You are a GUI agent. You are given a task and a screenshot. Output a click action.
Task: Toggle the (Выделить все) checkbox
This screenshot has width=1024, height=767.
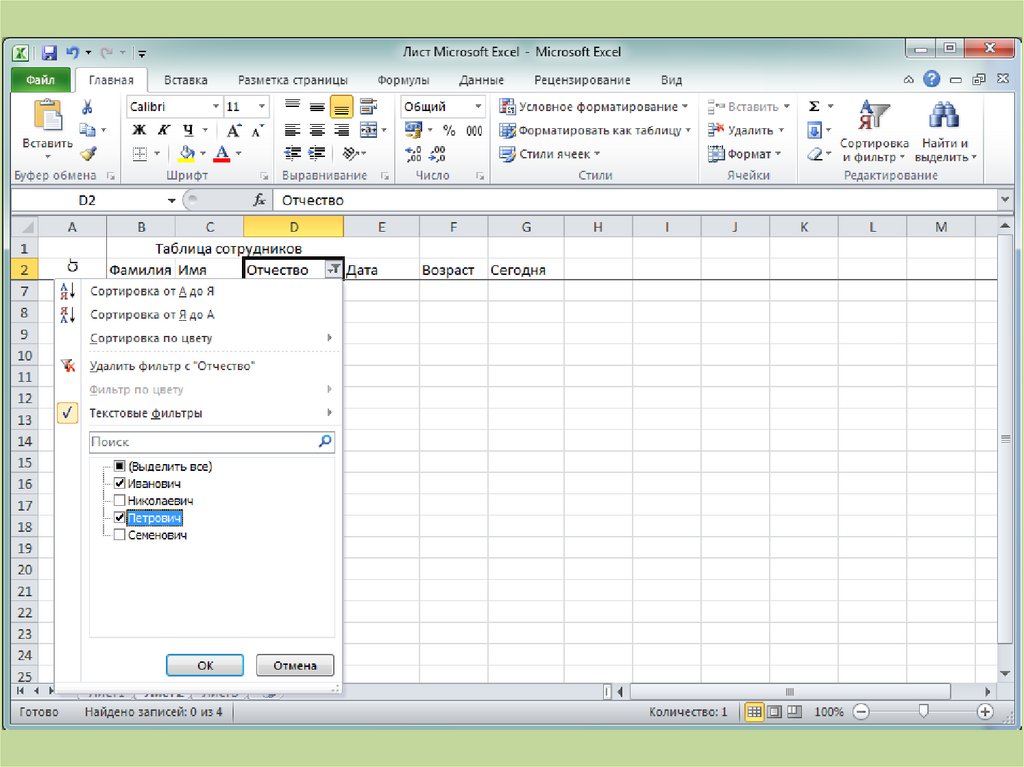click(x=120, y=466)
